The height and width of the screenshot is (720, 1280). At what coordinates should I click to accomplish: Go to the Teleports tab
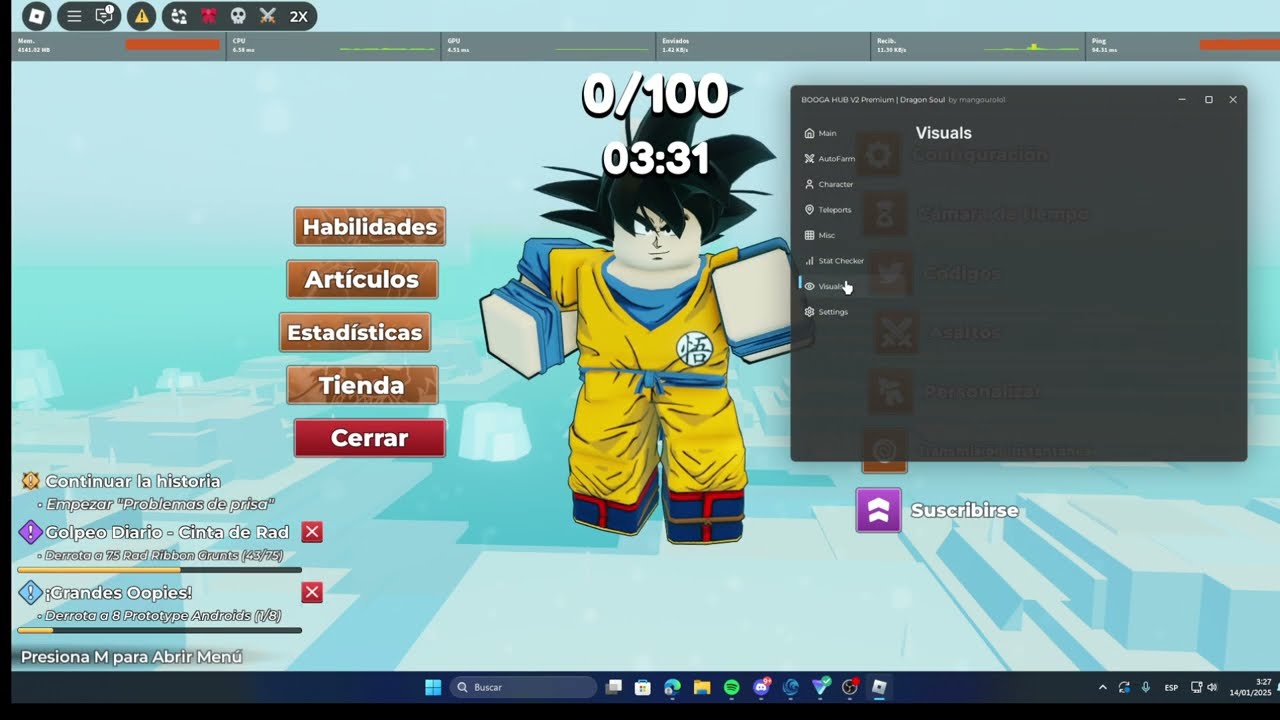[828, 210]
